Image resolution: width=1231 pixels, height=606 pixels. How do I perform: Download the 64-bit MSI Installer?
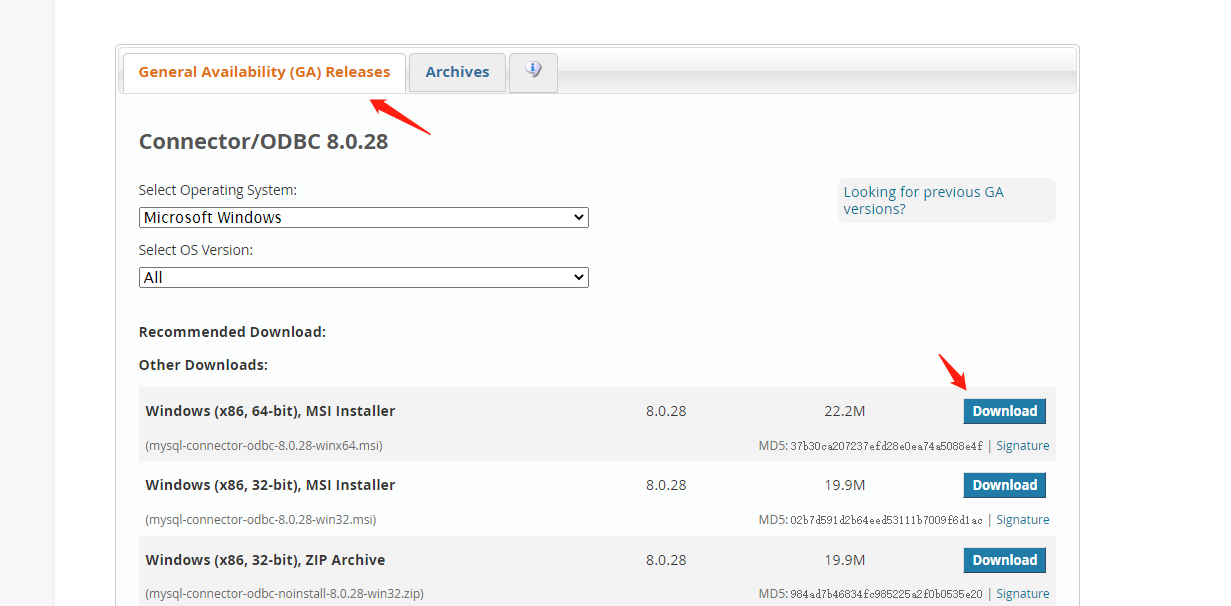click(x=1005, y=411)
